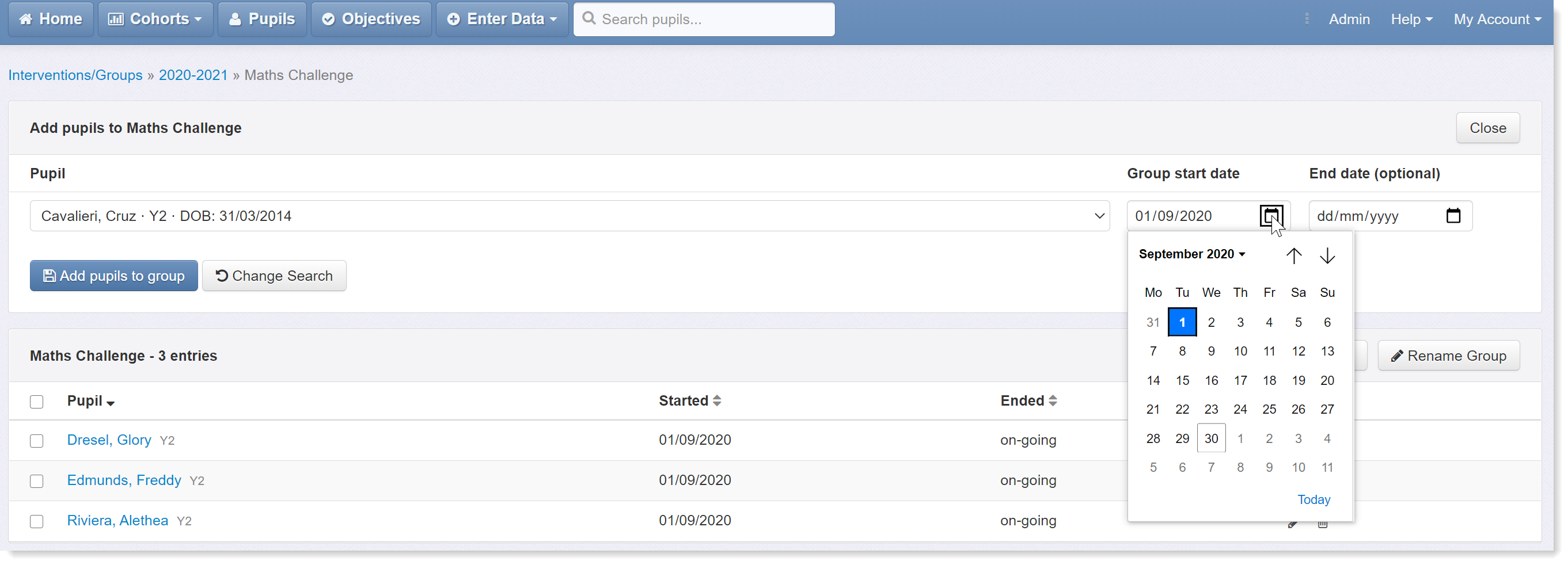Click the vertical dots icon beside Admin
The image size is (1568, 565).
pyautogui.click(x=1306, y=19)
